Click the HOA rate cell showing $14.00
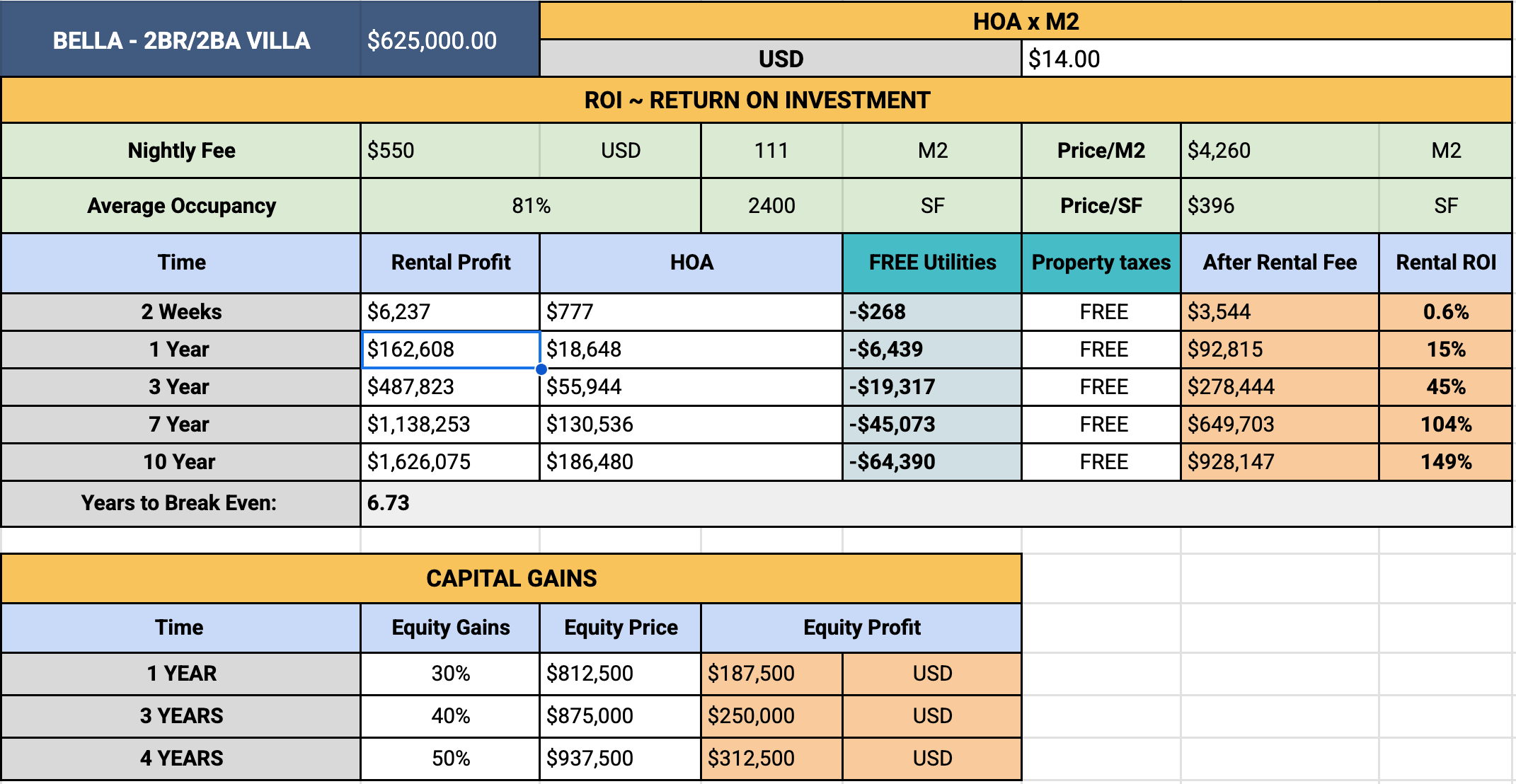This screenshot has height=784, width=1516. 1265,59
